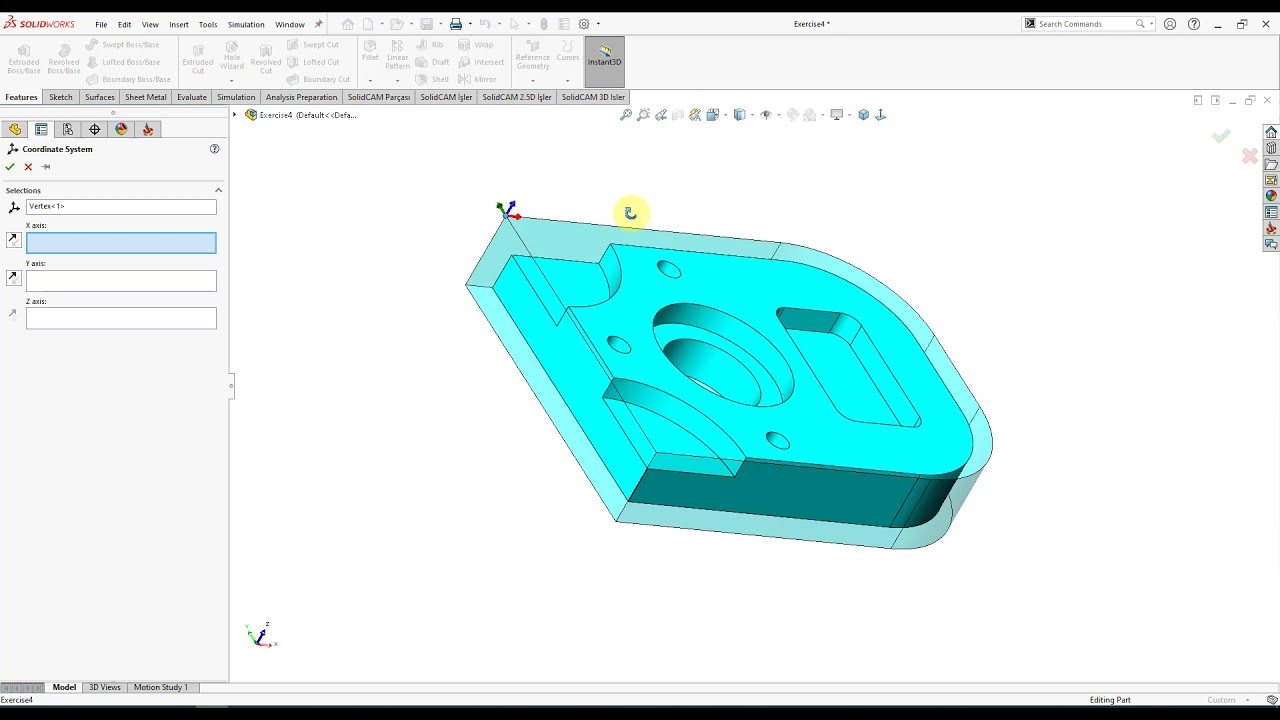Open Appearances task pane color-ball icon
The image size is (1280, 720).
click(x=1271, y=196)
